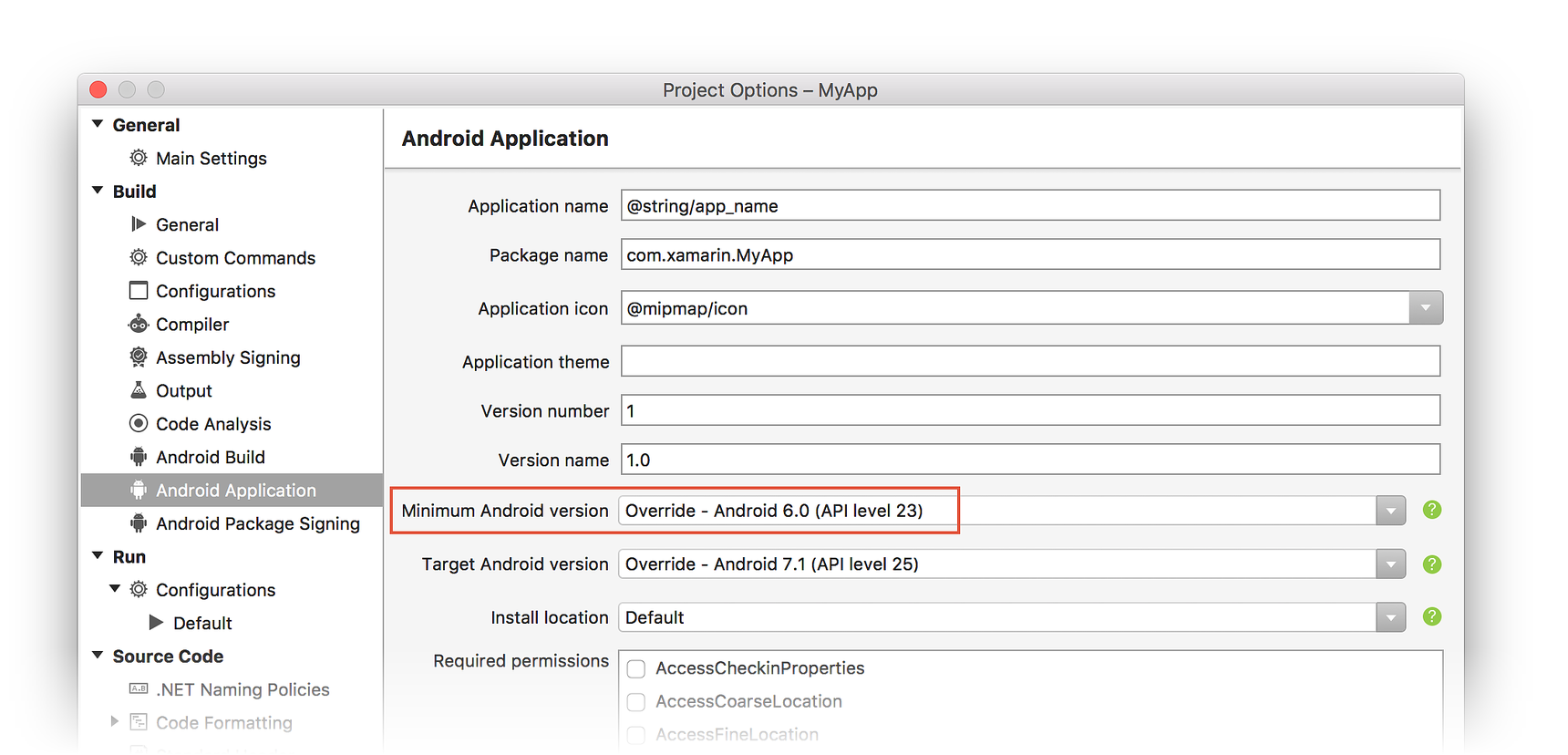Image resolution: width=1568 pixels, height=755 pixels.
Task: Enable the AccessCheckinProperties permission
Action: [636, 669]
